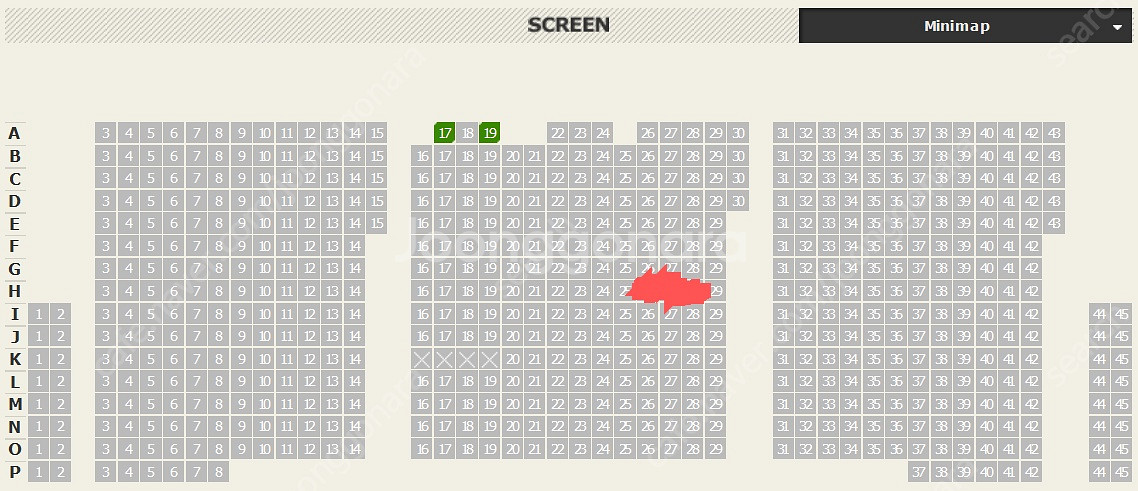Pick seat 37 in row P

pos(919,472)
